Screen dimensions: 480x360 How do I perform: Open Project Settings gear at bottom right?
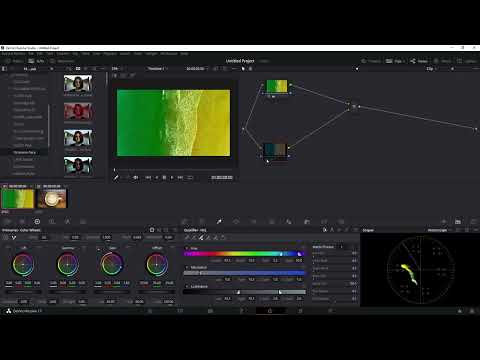472,311
